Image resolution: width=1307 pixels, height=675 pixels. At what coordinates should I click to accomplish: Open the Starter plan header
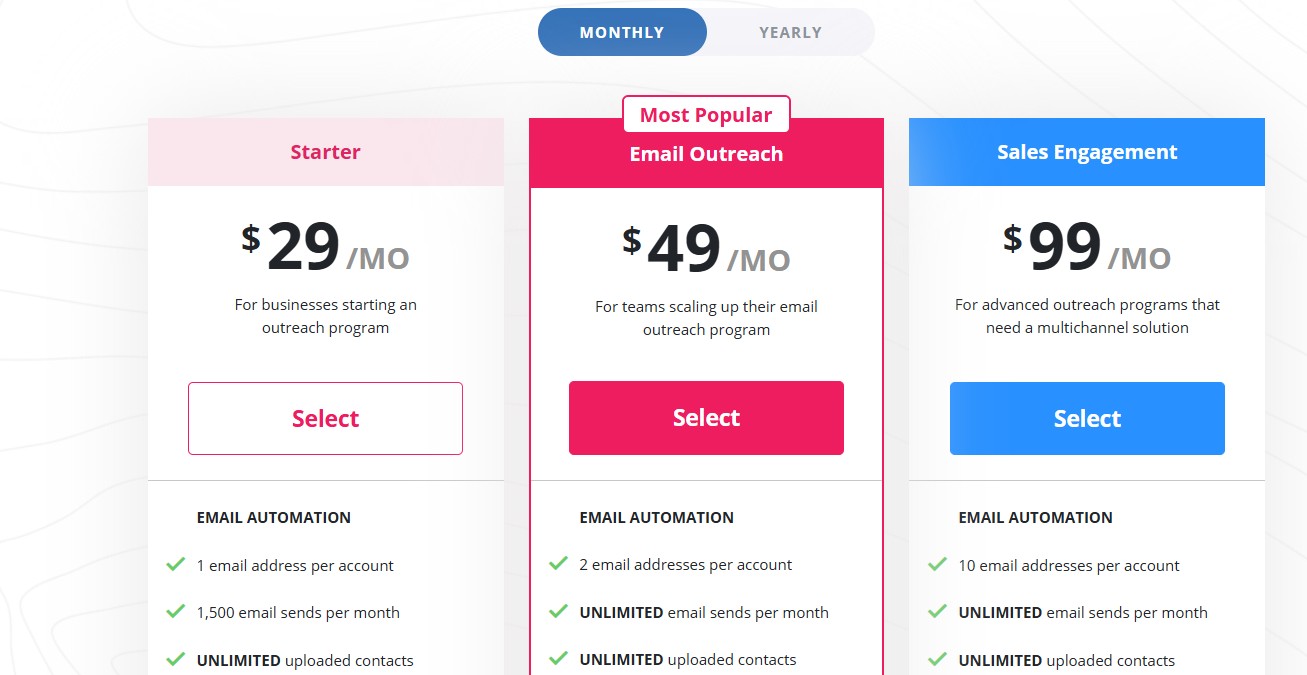(x=325, y=151)
